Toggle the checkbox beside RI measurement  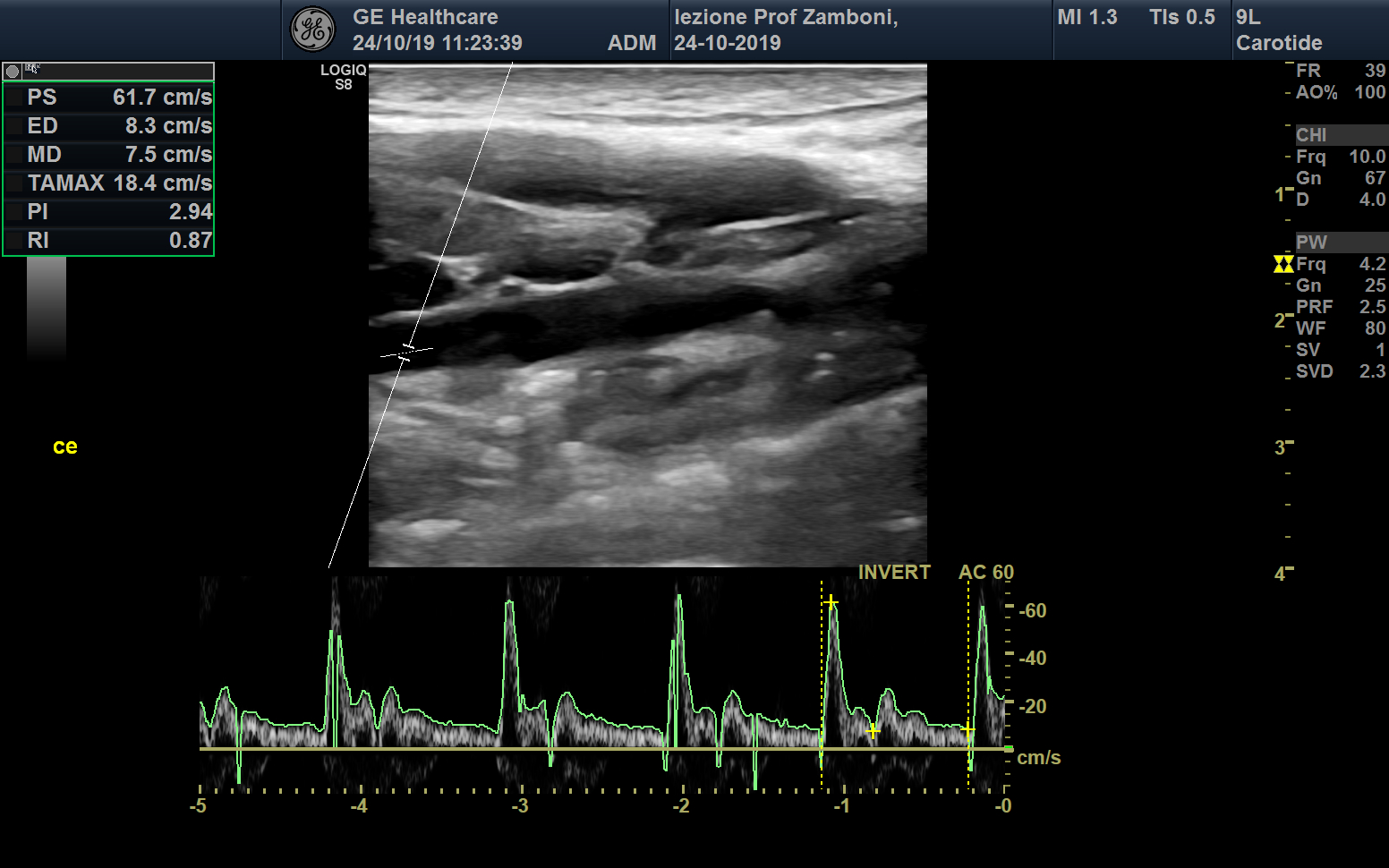[x=15, y=241]
